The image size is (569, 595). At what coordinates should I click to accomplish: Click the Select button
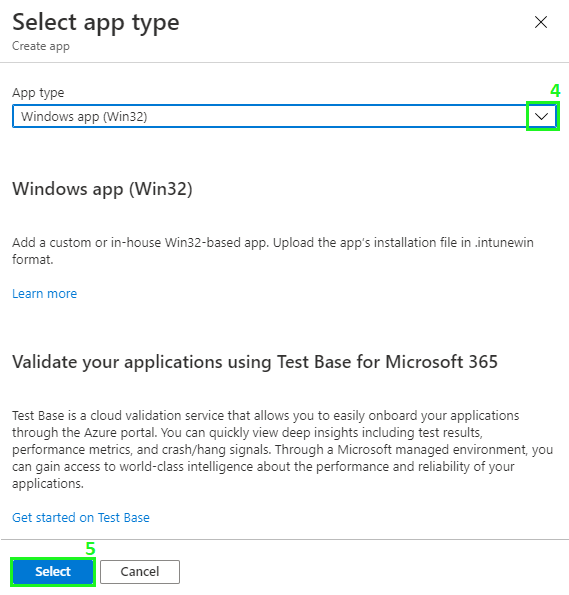(x=53, y=571)
